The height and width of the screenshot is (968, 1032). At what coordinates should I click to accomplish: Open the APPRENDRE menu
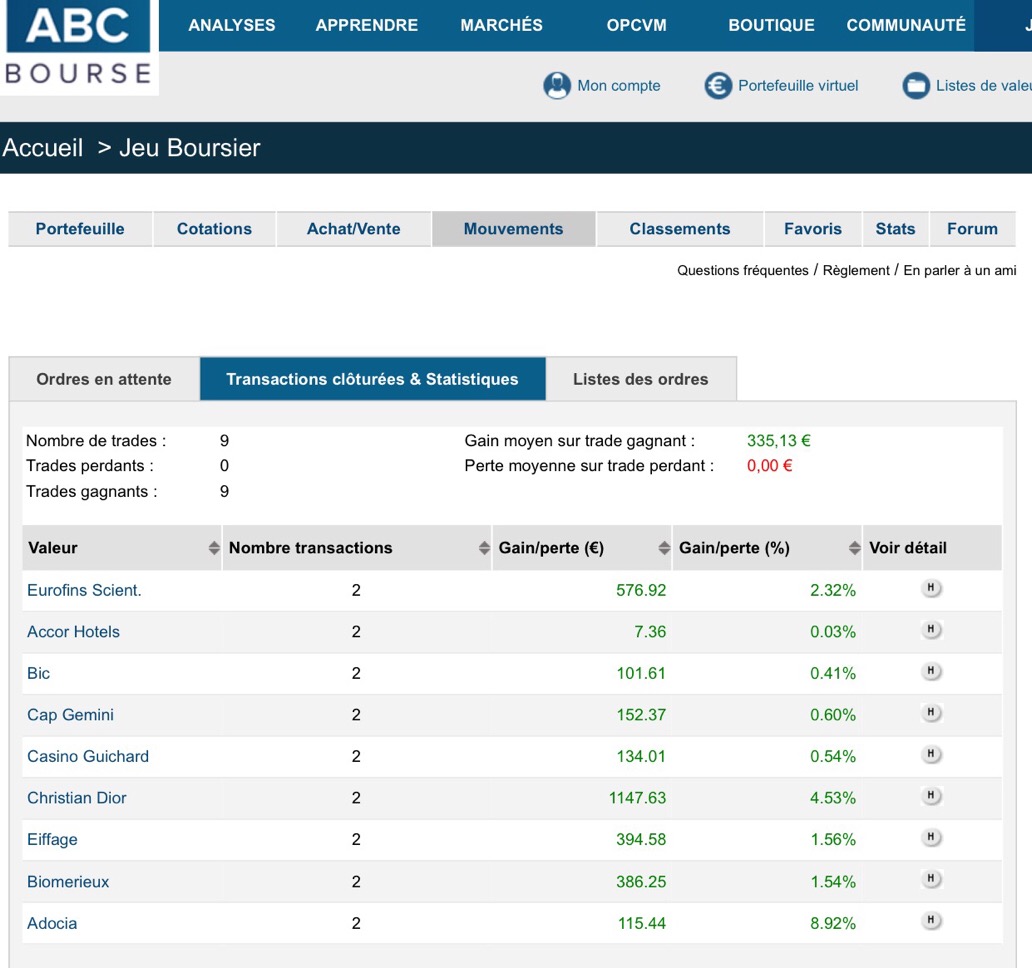point(367,25)
